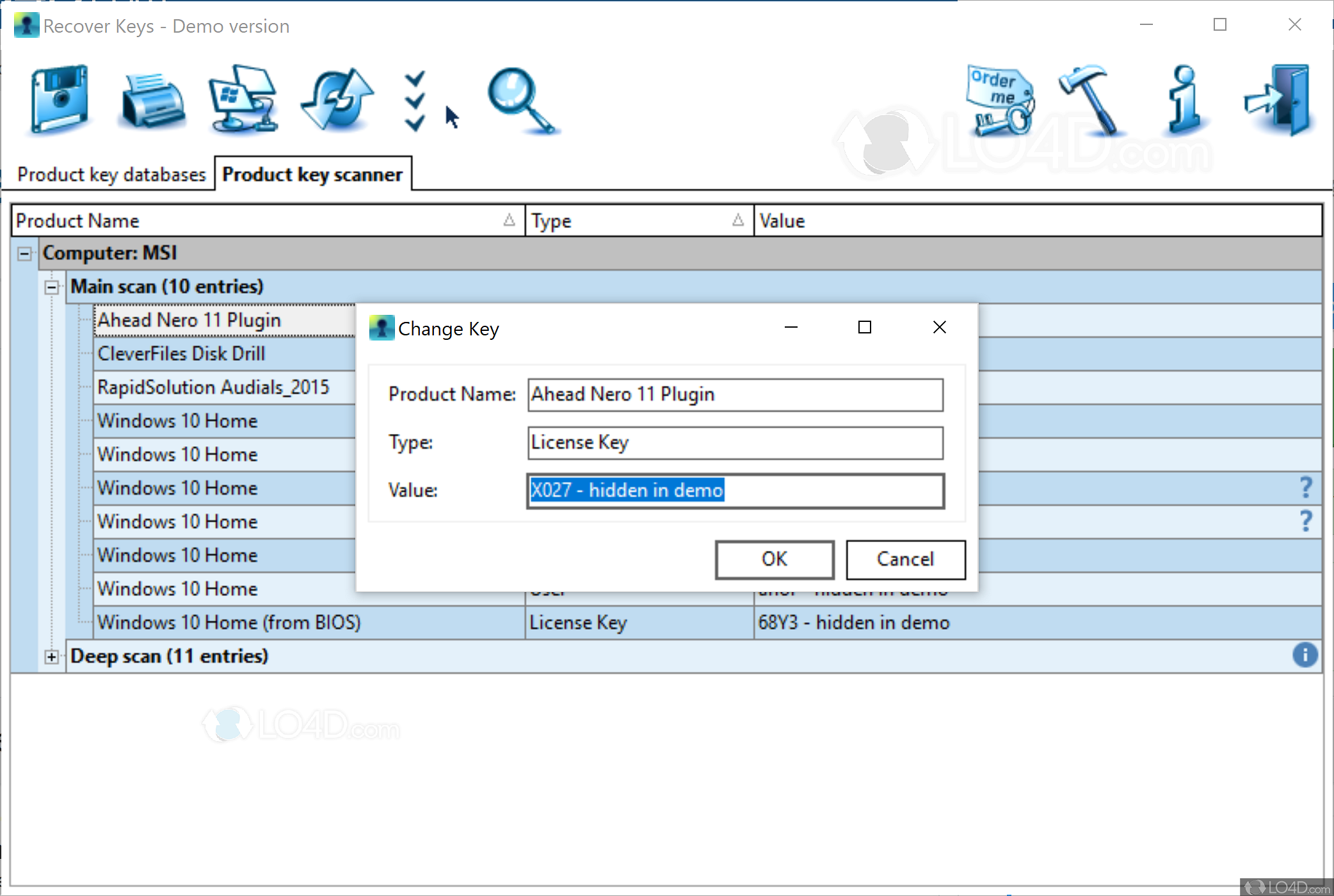Switch to Product key databases tab
Screen dimensions: 1334x896
point(111,175)
